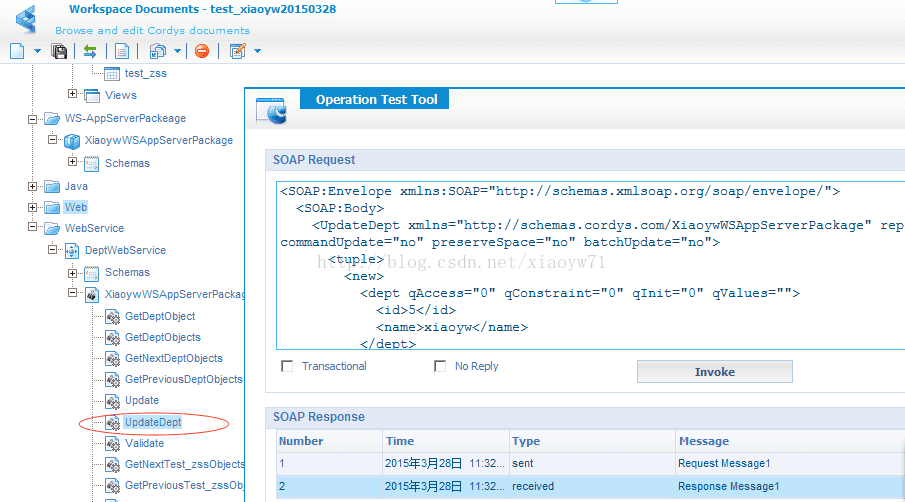Expand the Views node

pyautogui.click(x=72, y=93)
